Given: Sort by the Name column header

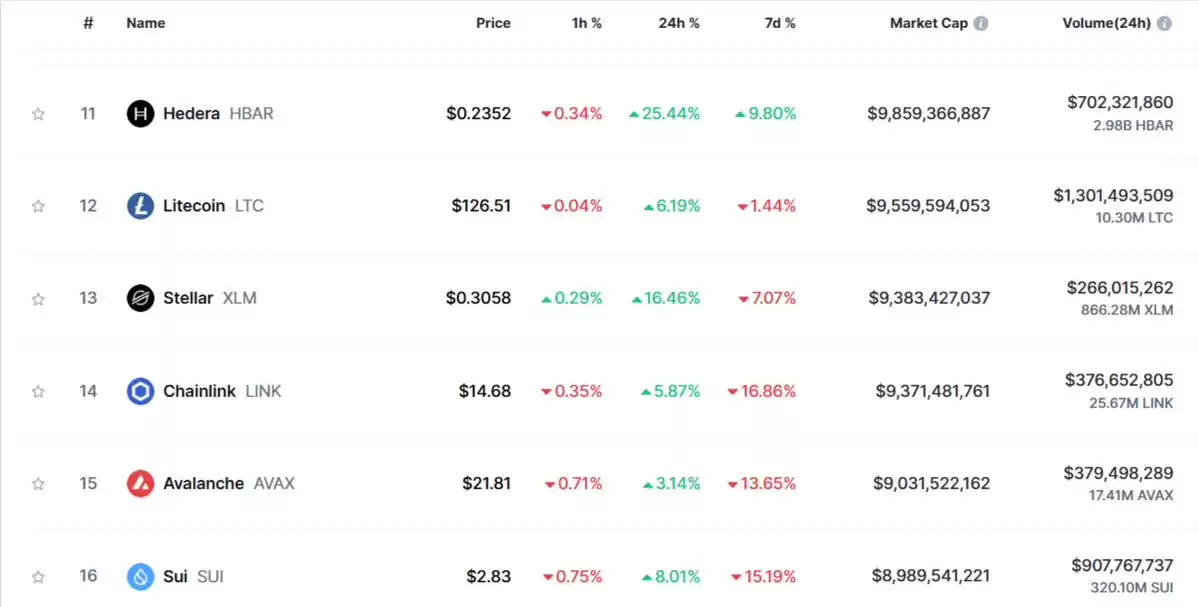Looking at the screenshot, I should [x=145, y=23].
